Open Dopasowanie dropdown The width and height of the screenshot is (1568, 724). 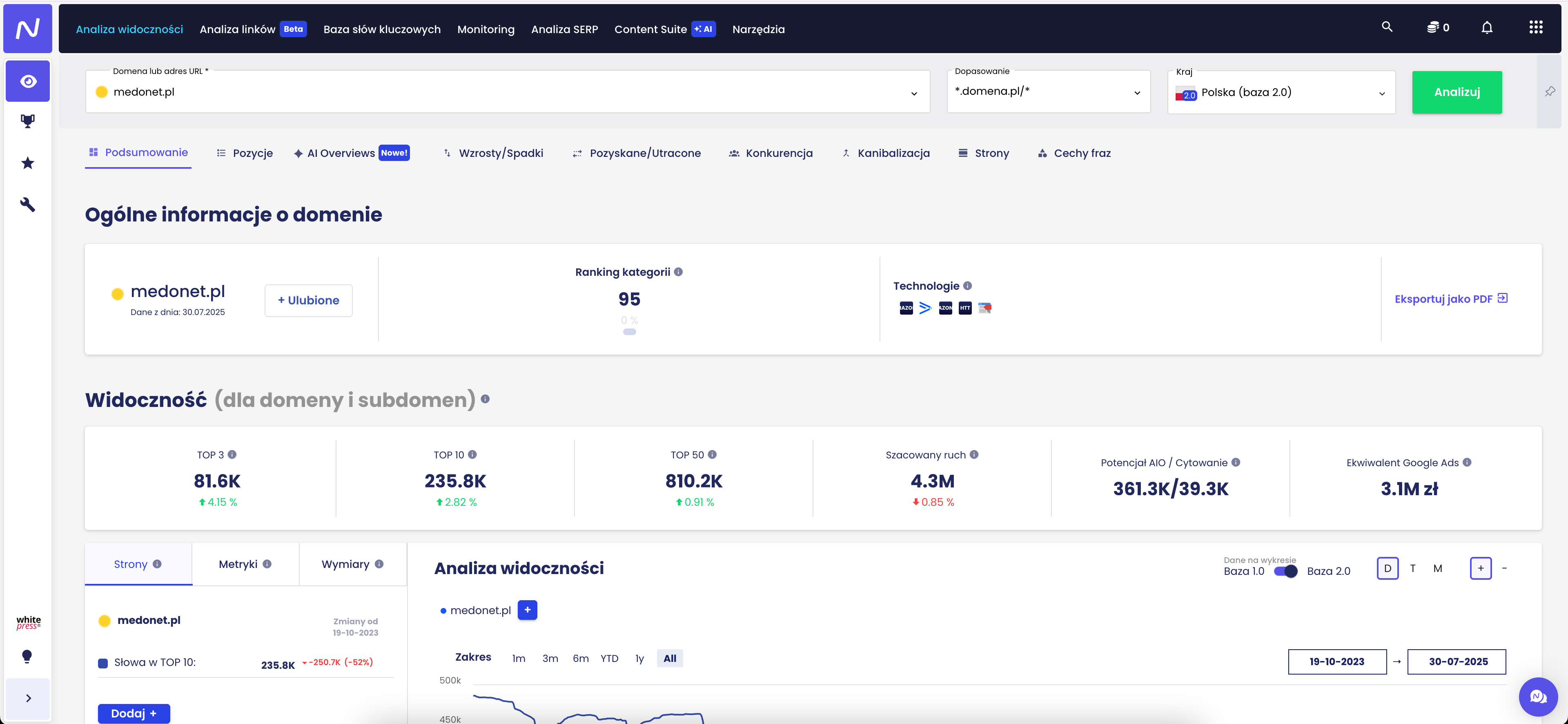tap(1049, 92)
